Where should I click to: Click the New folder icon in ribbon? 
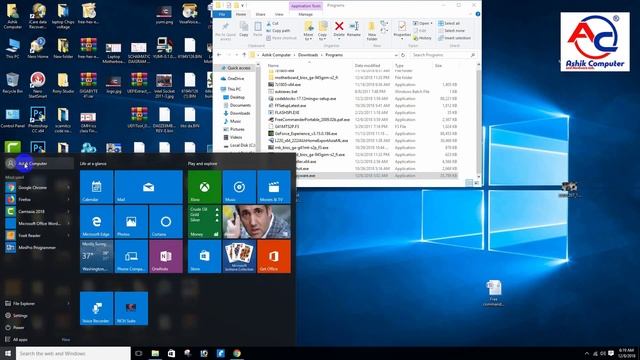[x=372, y=31]
